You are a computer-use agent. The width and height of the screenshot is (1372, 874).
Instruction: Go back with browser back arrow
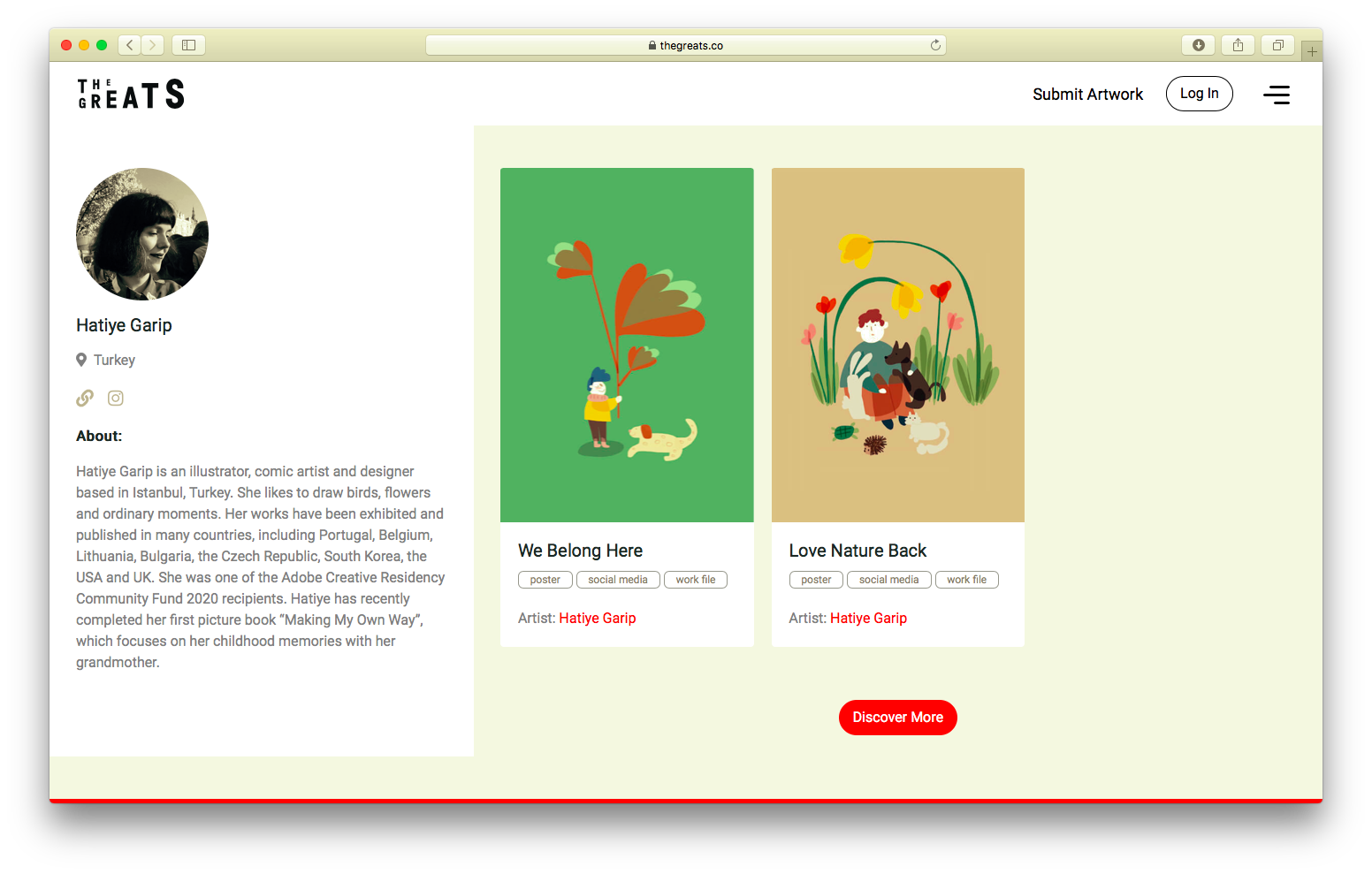(x=130, y=45)
